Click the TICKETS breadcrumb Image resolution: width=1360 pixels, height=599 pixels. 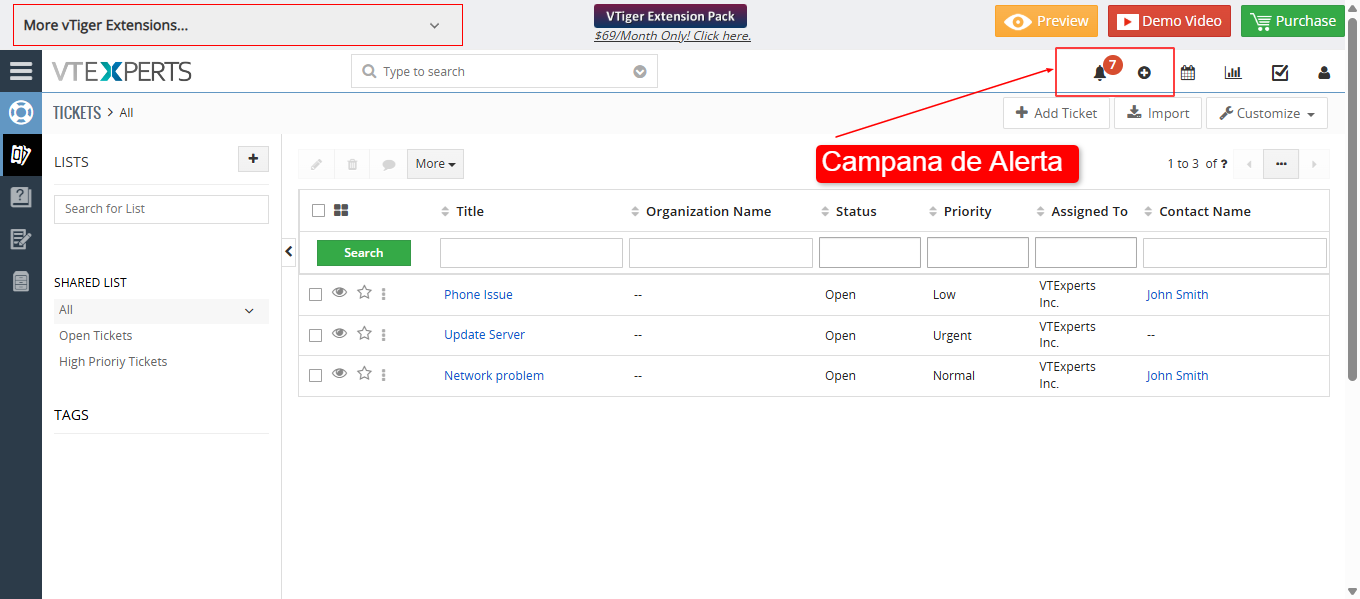pyautogui.click(x=77, y=113)
